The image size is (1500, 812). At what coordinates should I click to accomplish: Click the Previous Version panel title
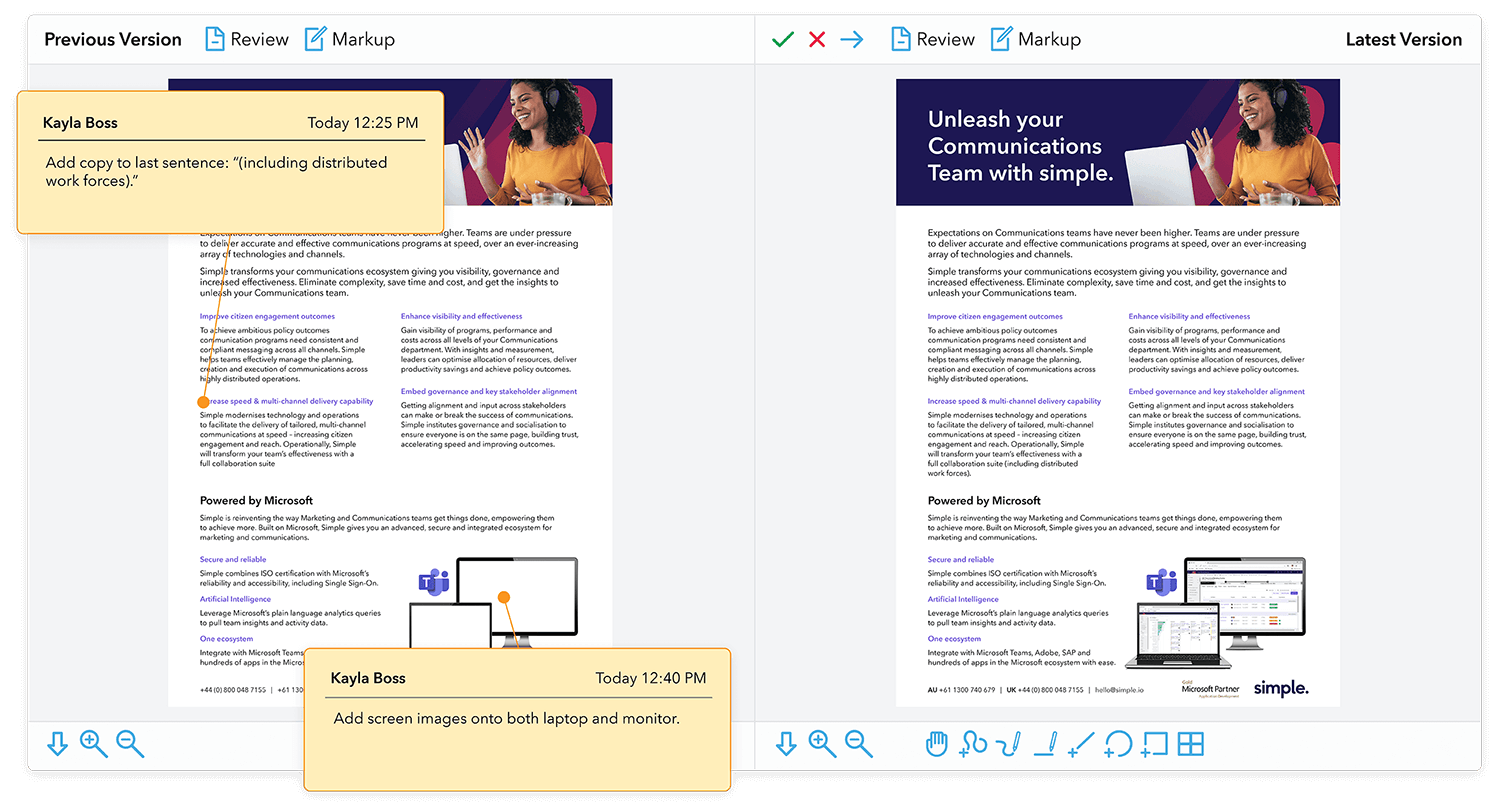[x=113, y=39]
